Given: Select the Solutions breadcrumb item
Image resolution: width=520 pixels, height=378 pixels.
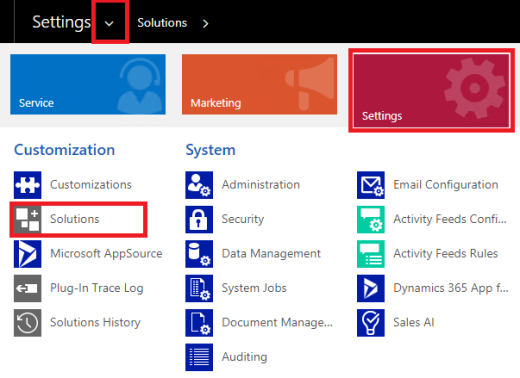Looking at the screenshot, I should click(162, 23).
